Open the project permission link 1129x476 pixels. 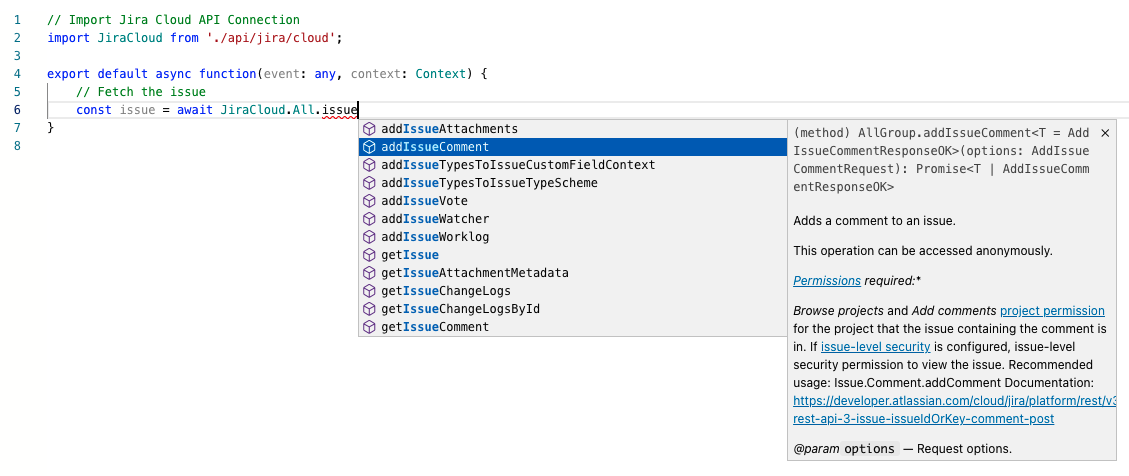pos(1052,311)
